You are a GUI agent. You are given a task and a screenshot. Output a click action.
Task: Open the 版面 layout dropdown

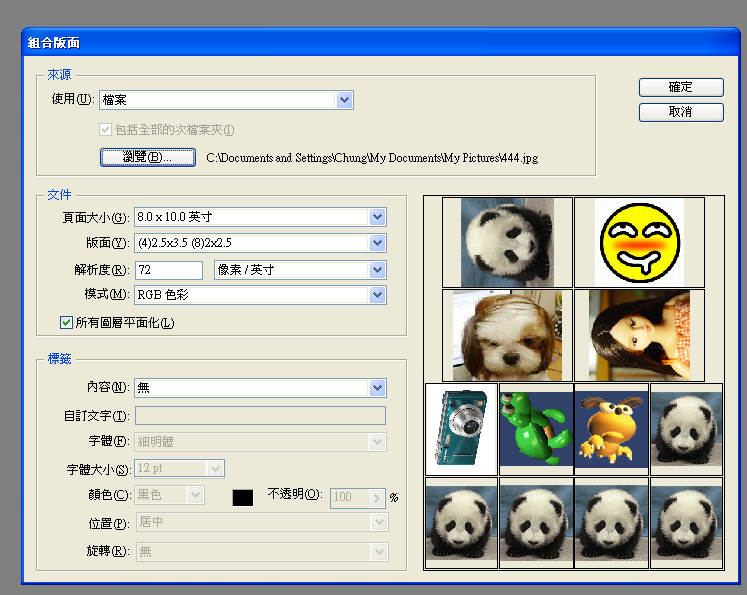pyautogui.click(x=377, y=243)
